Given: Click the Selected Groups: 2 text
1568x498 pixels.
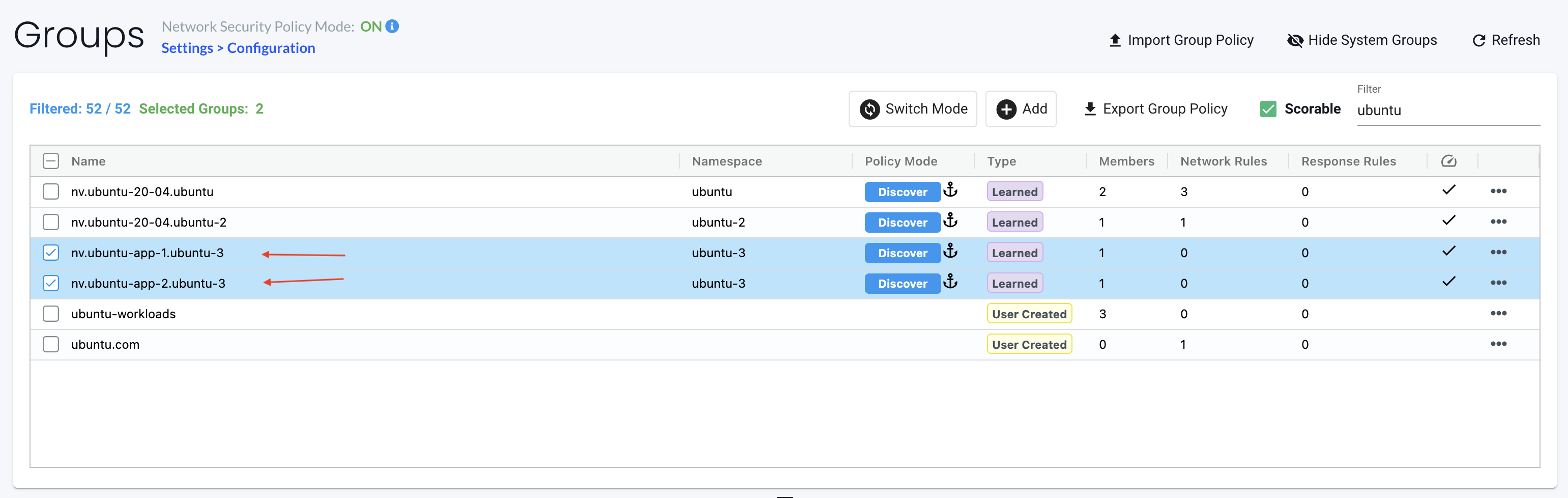Looking at the screenshot, I should click(201, 109).
